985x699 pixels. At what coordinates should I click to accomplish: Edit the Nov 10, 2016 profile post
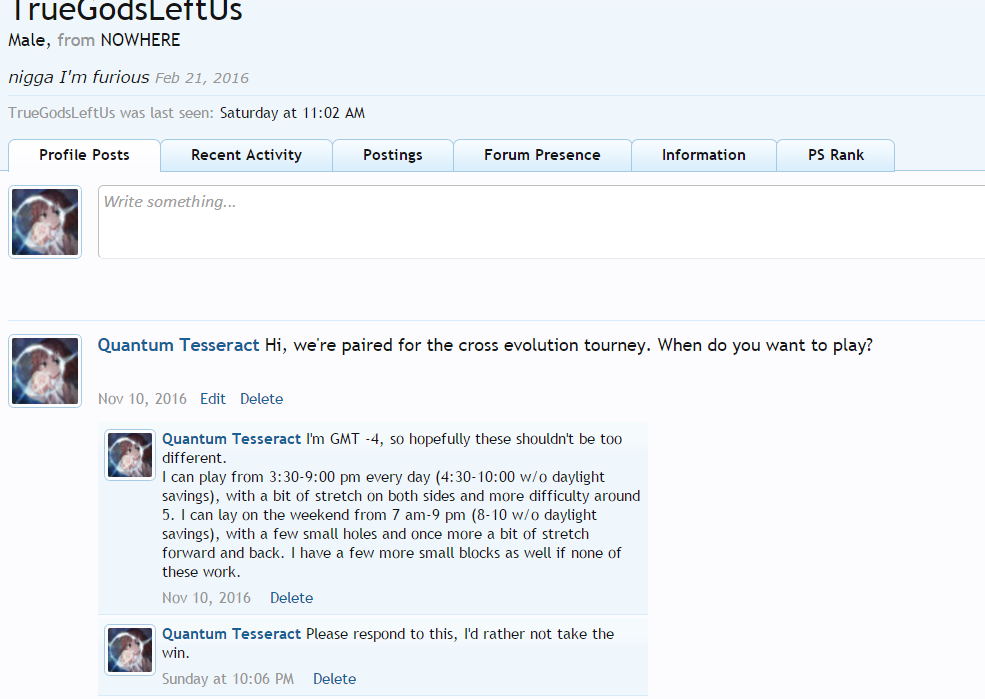213,399
